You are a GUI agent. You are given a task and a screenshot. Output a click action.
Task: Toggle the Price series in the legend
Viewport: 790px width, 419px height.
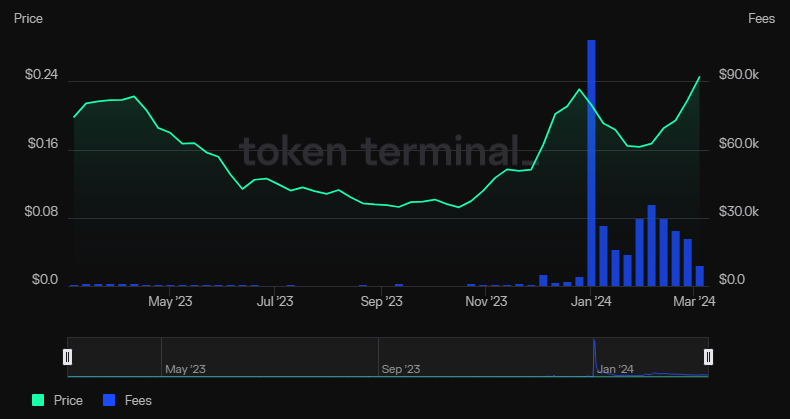[x=57, y=400]
